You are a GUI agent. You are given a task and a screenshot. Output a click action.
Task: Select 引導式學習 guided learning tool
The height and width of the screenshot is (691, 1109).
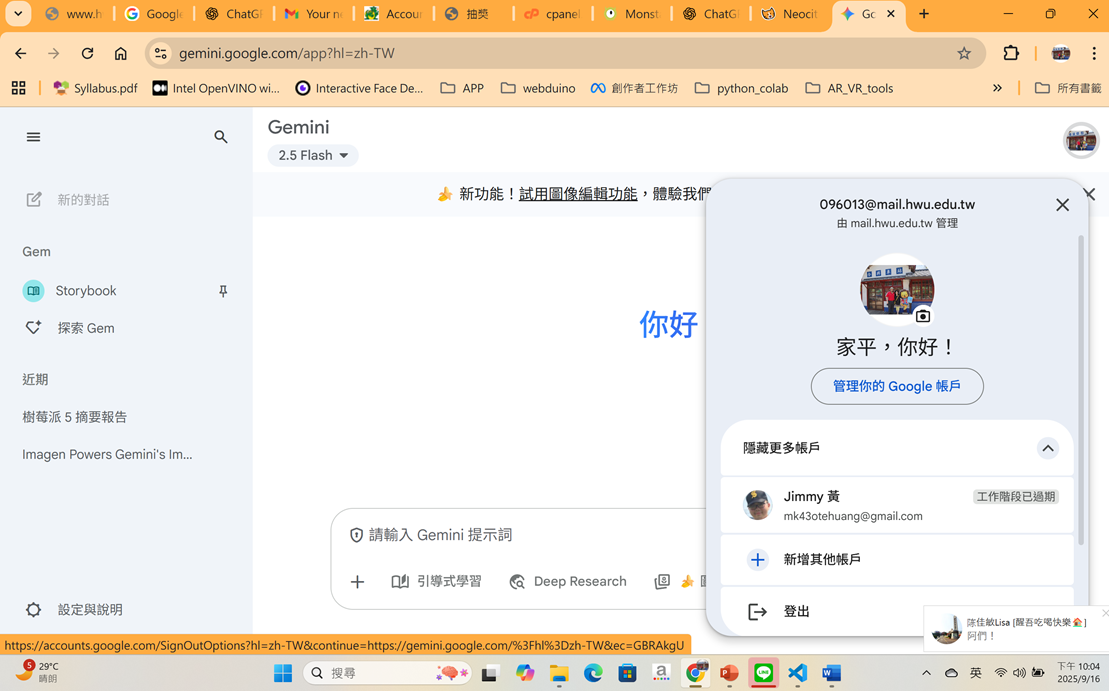click(436, 581)
